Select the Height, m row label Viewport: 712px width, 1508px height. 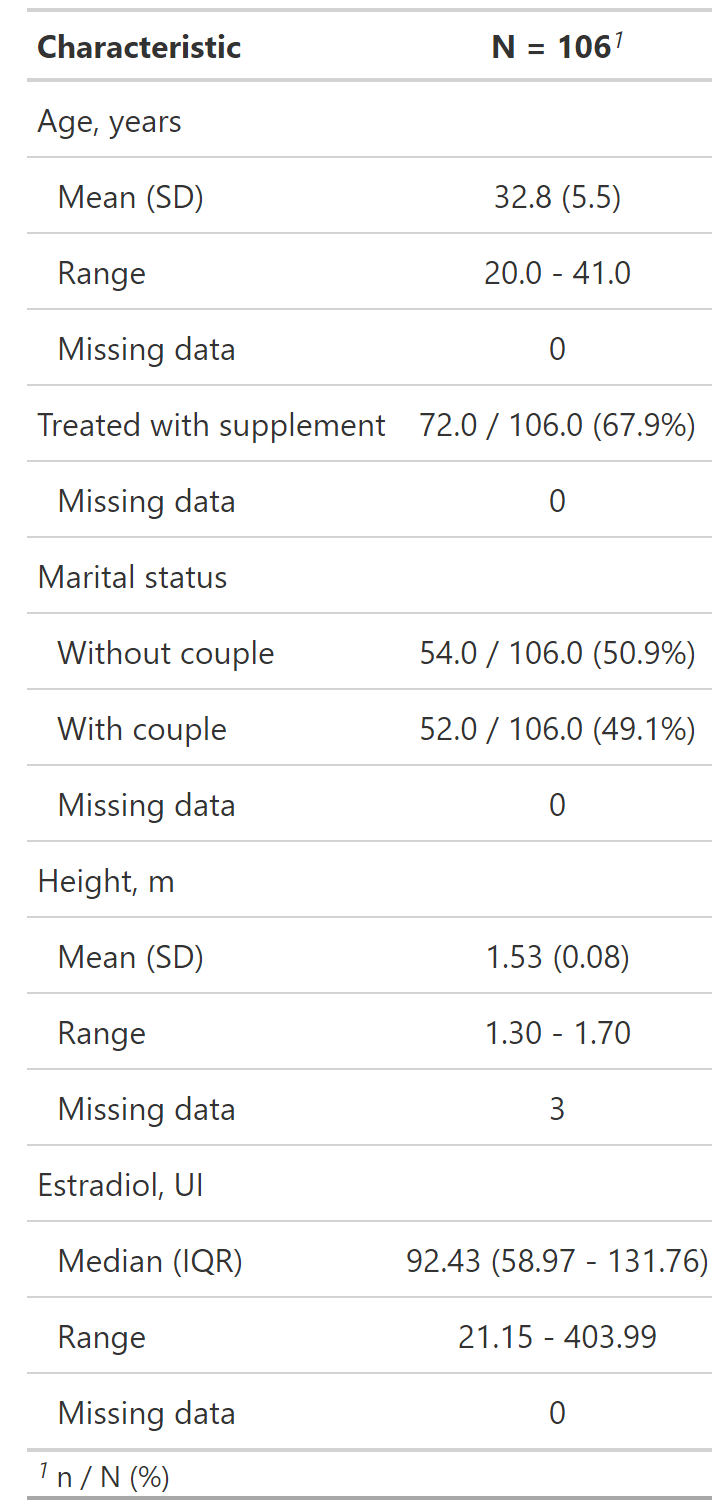pyautogui.click(x=106, y=882)
